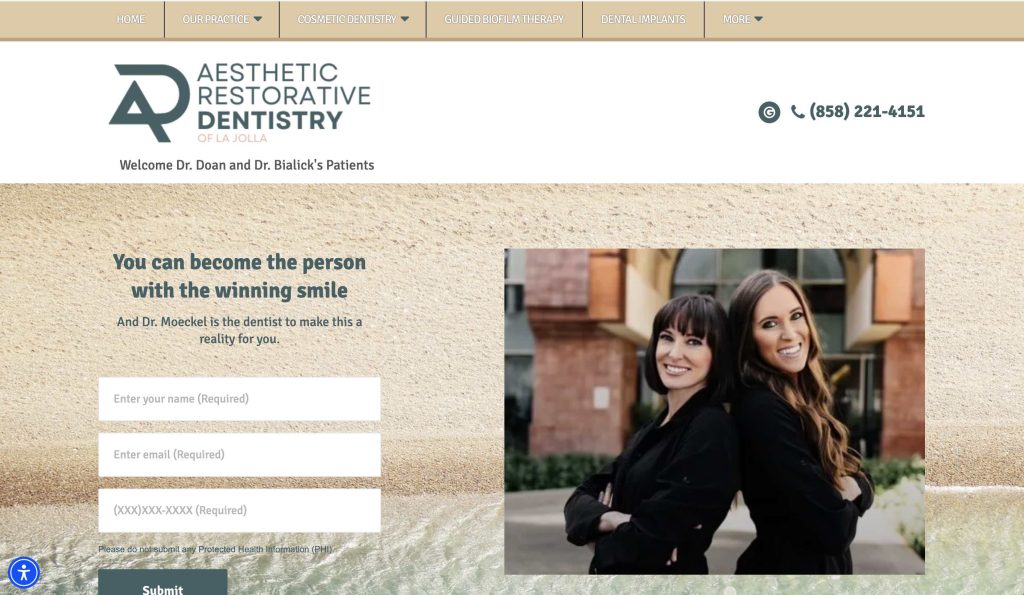Viewport: 1024px width, 595px height.
Task: Click the Aesthetic Restorative Dentistry logo text
Action: tap(283, 103)
